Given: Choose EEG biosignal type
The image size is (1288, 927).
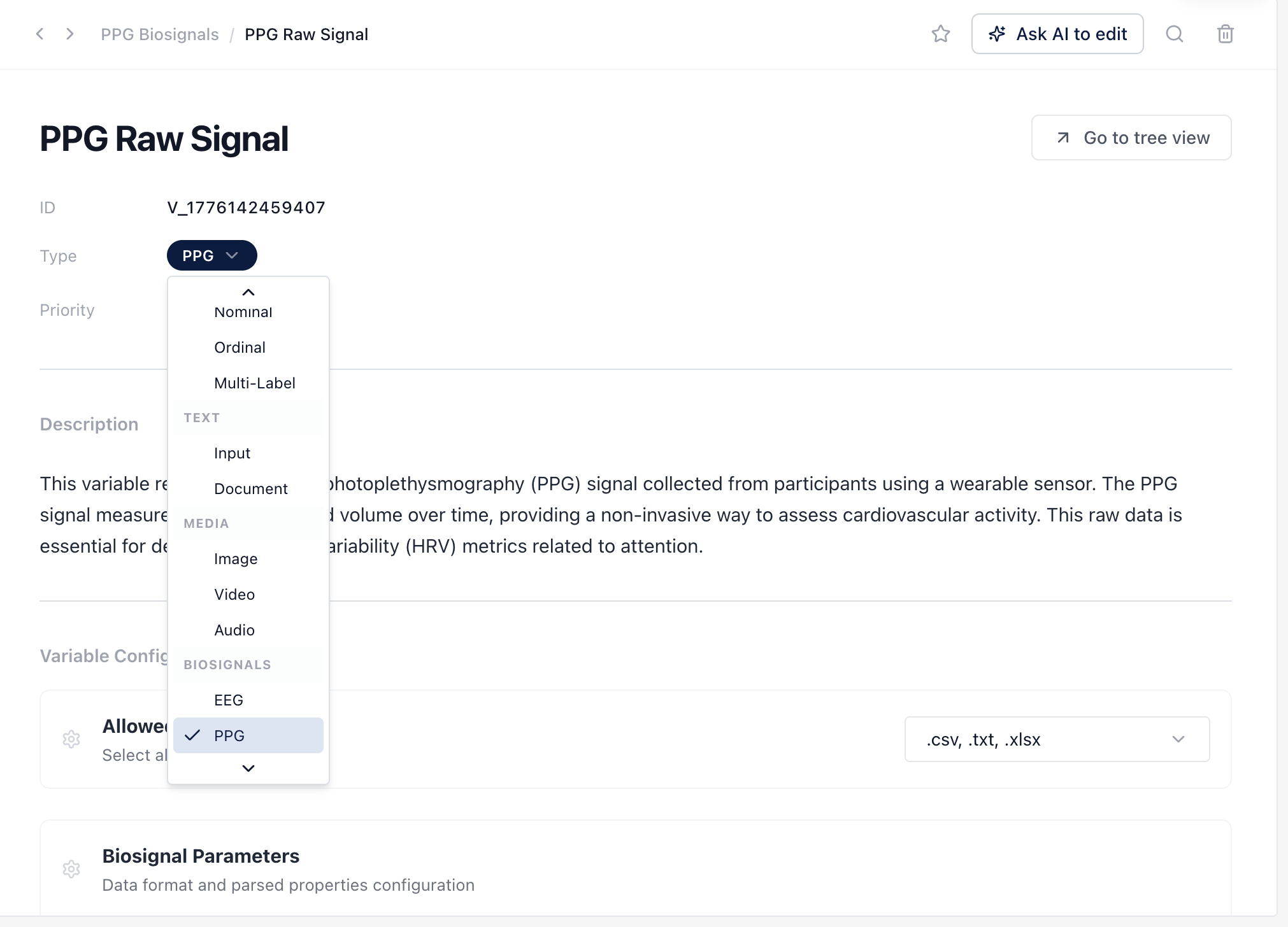Looking at the screenshot, I should tap(229, 700).
